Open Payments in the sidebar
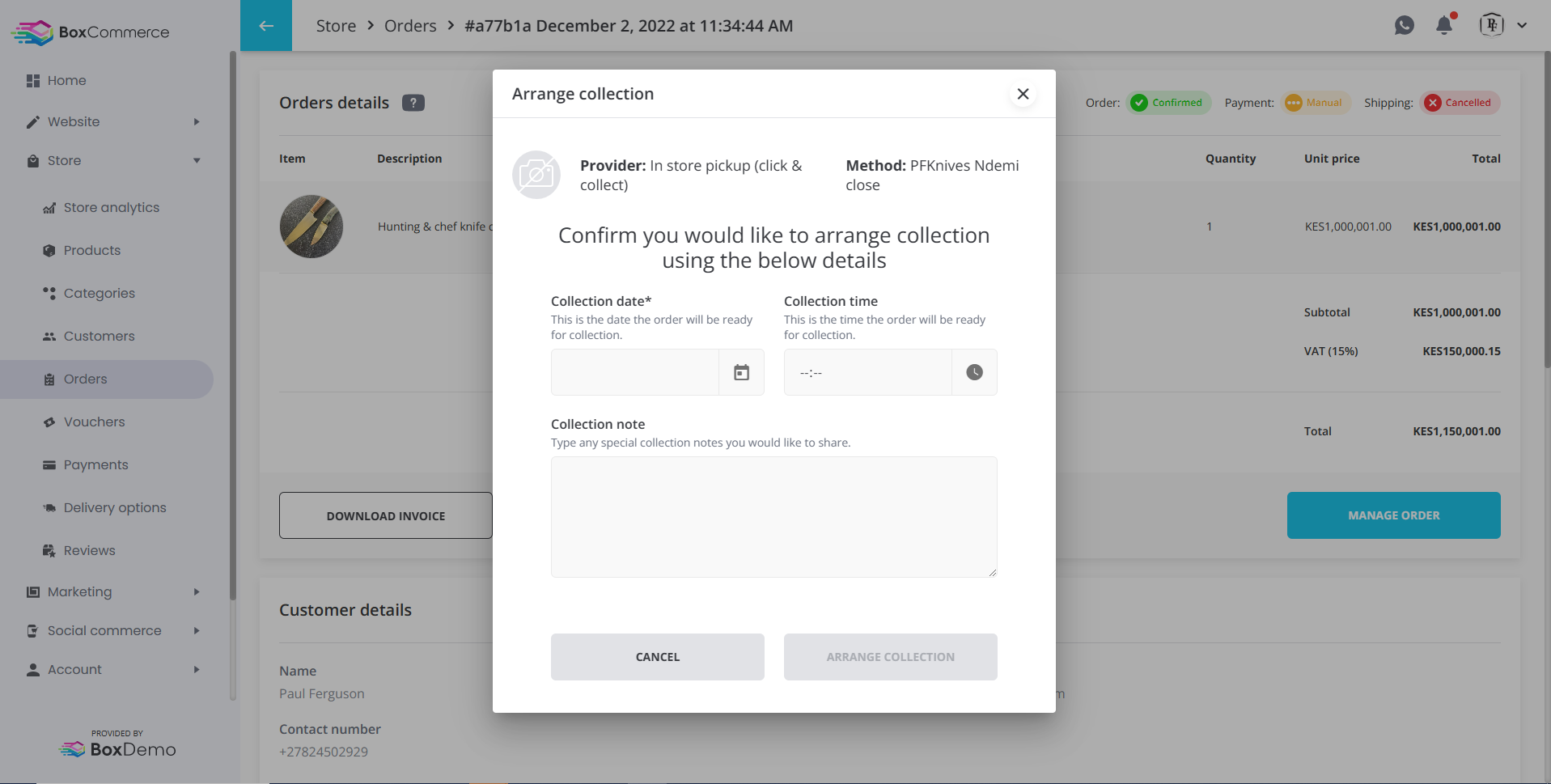Viewport: 1551px width, 784px height. (x=96, y=465)
